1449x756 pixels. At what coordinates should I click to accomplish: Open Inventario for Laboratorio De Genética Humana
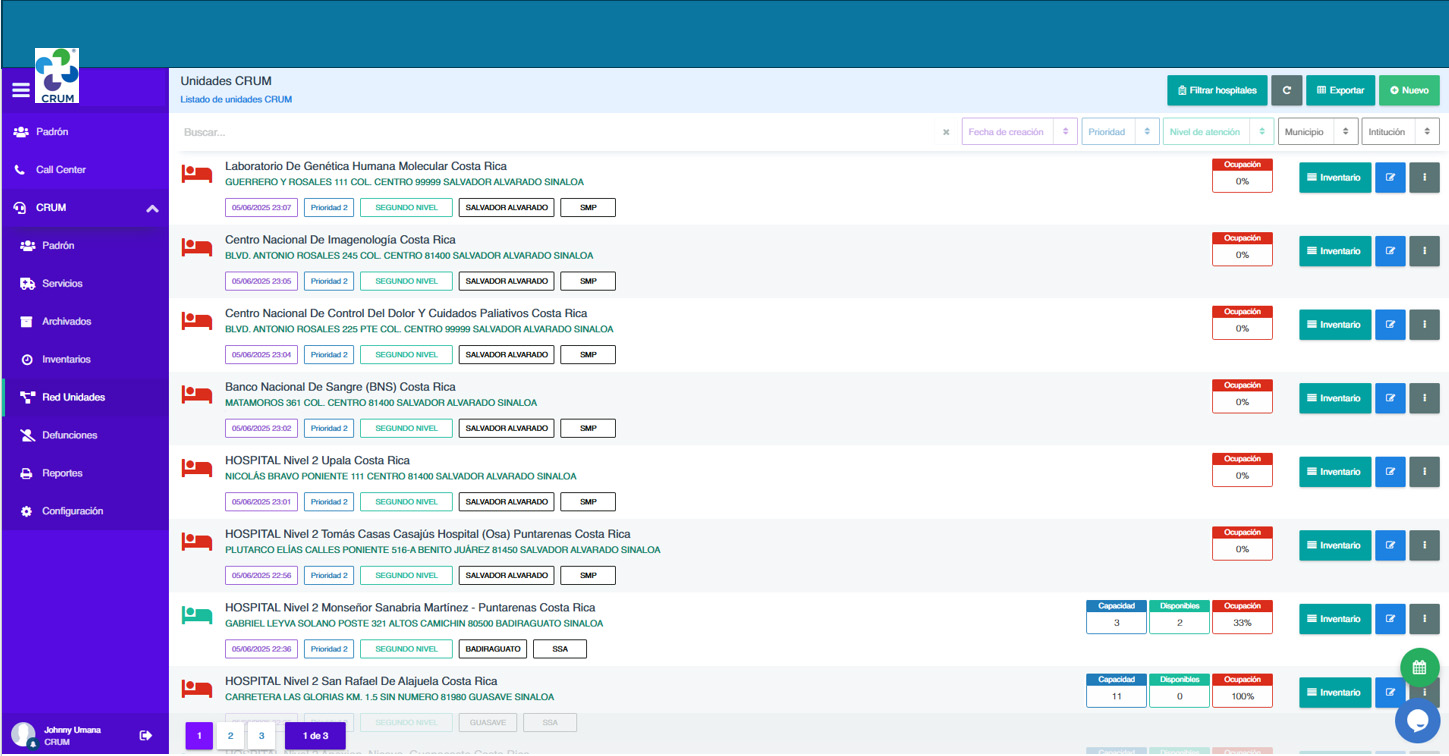pos(1334,178)
